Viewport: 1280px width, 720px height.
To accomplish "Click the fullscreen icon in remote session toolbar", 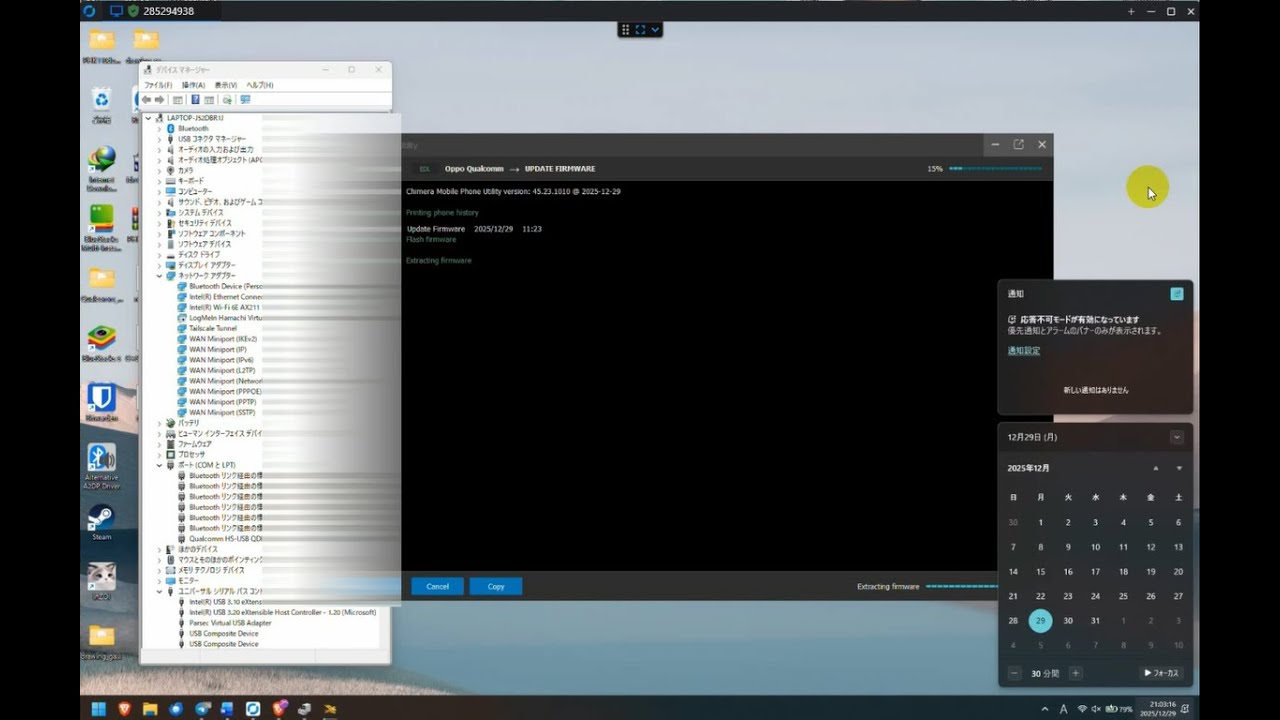I will (x=641, y=30).
